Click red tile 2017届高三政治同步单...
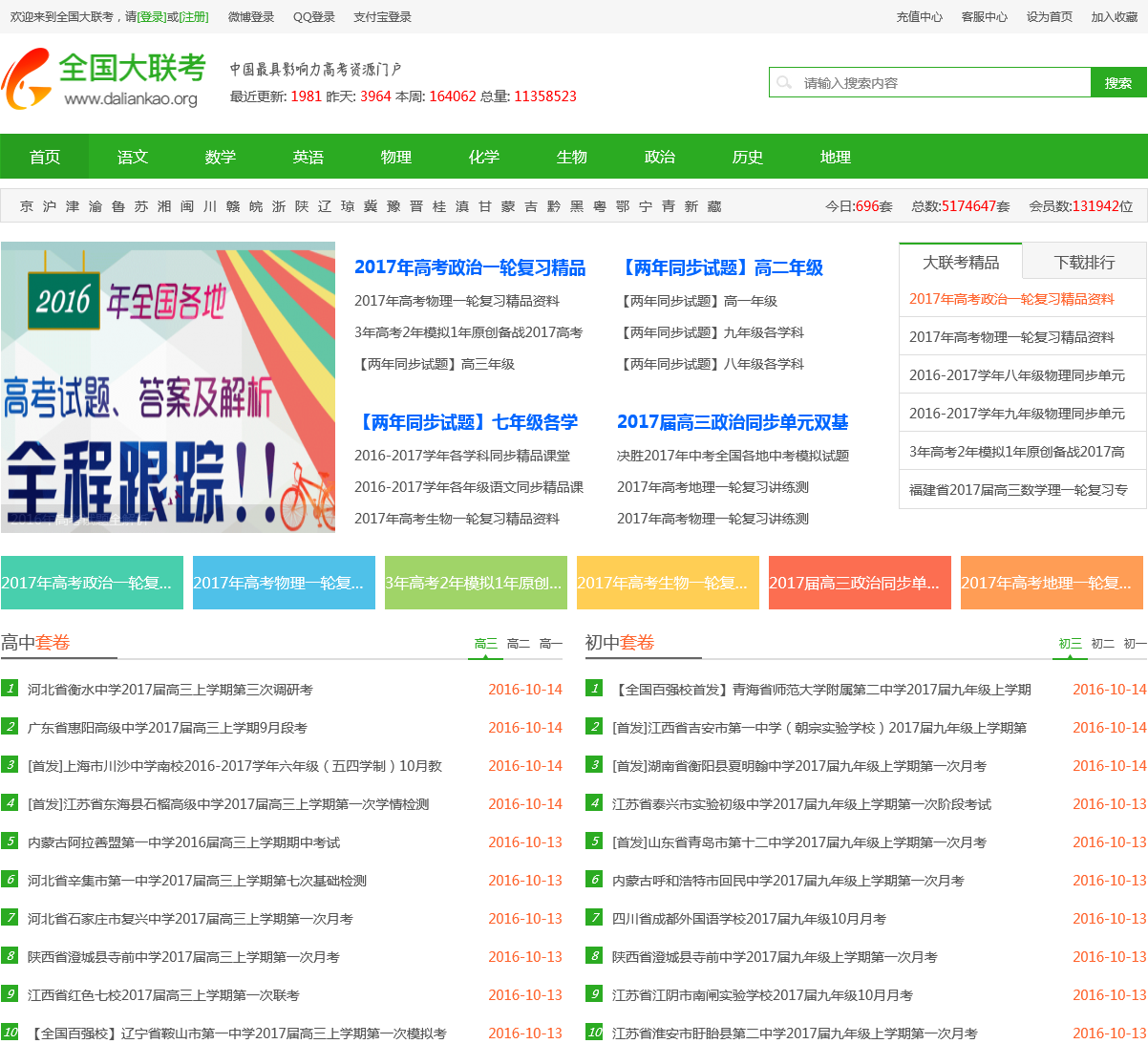Viewport: 1148px width, 1044px height. coord(860,583)
